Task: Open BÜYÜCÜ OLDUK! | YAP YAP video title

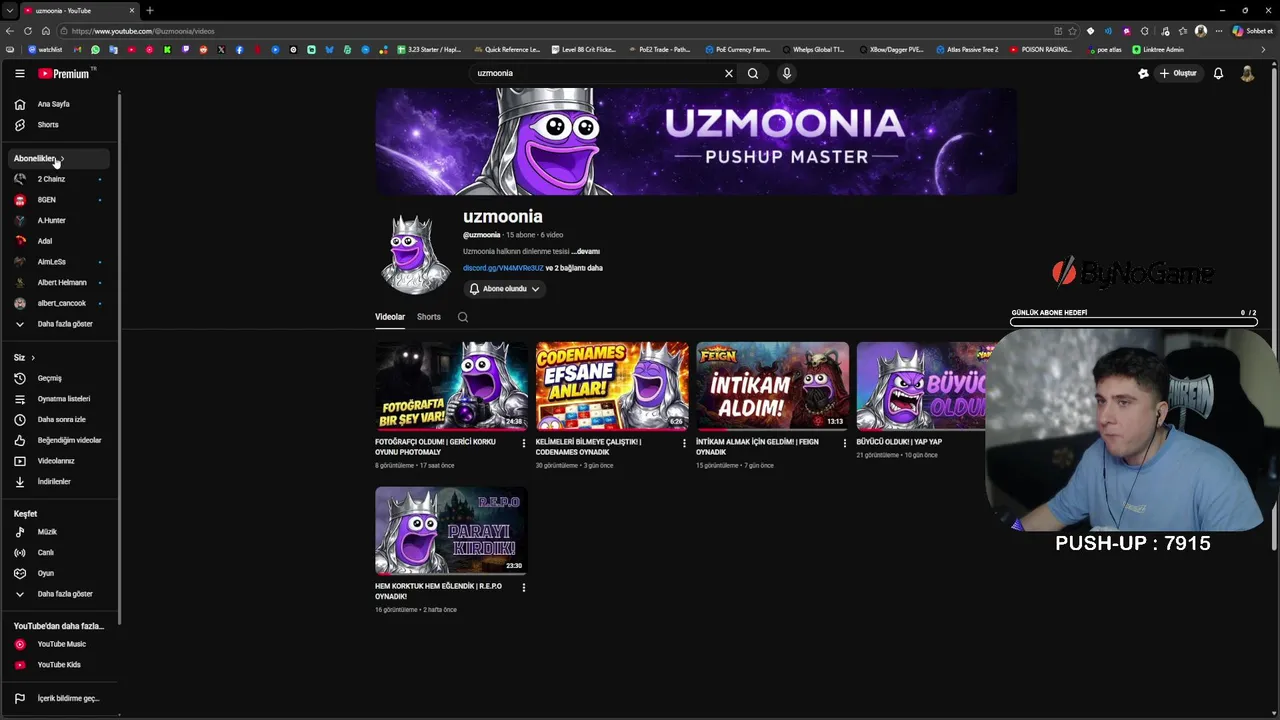Action: click(x=899, y=441)
